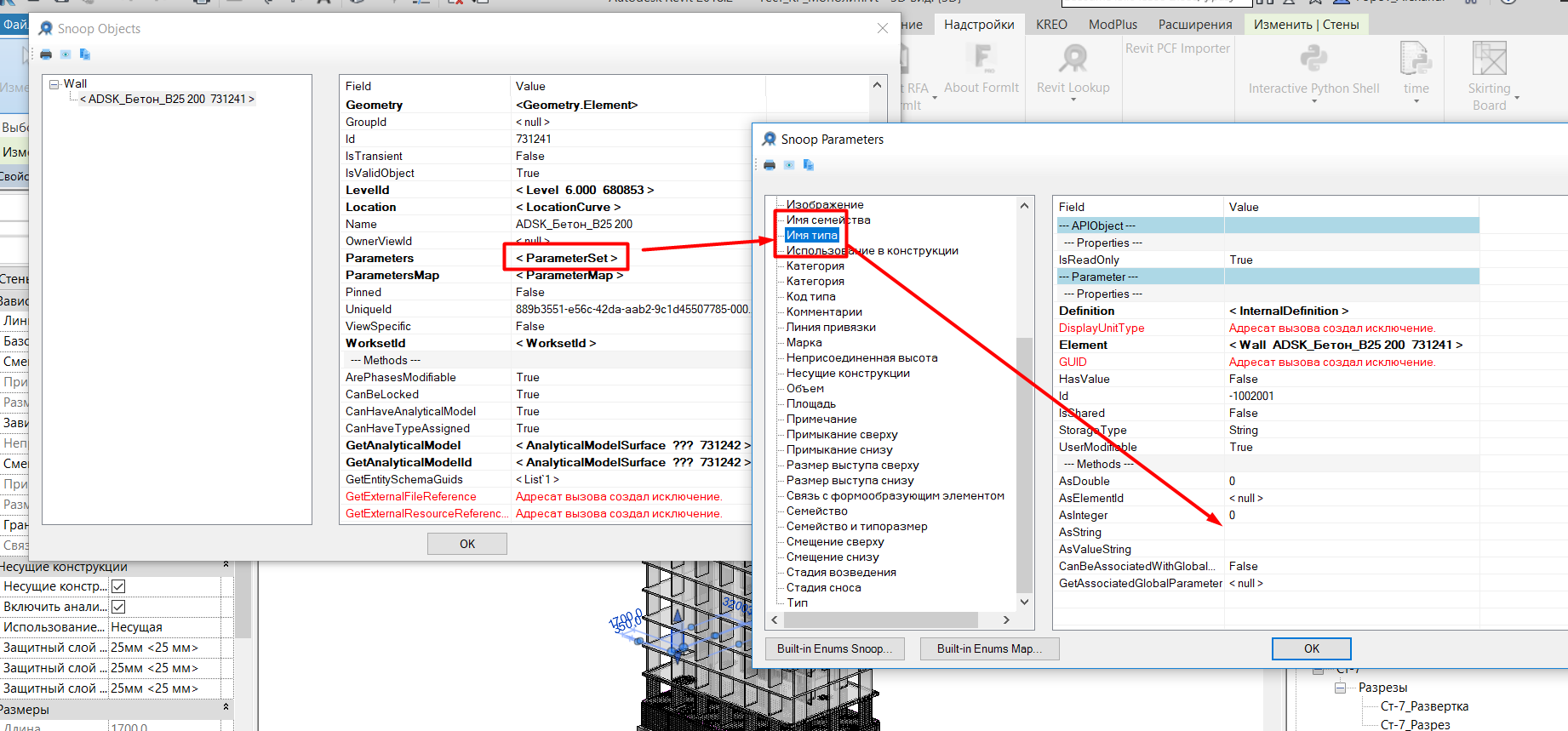Switch to the Изменить | Стены tab
This screenshot has height=731, width=1568.
(1306, 25)
